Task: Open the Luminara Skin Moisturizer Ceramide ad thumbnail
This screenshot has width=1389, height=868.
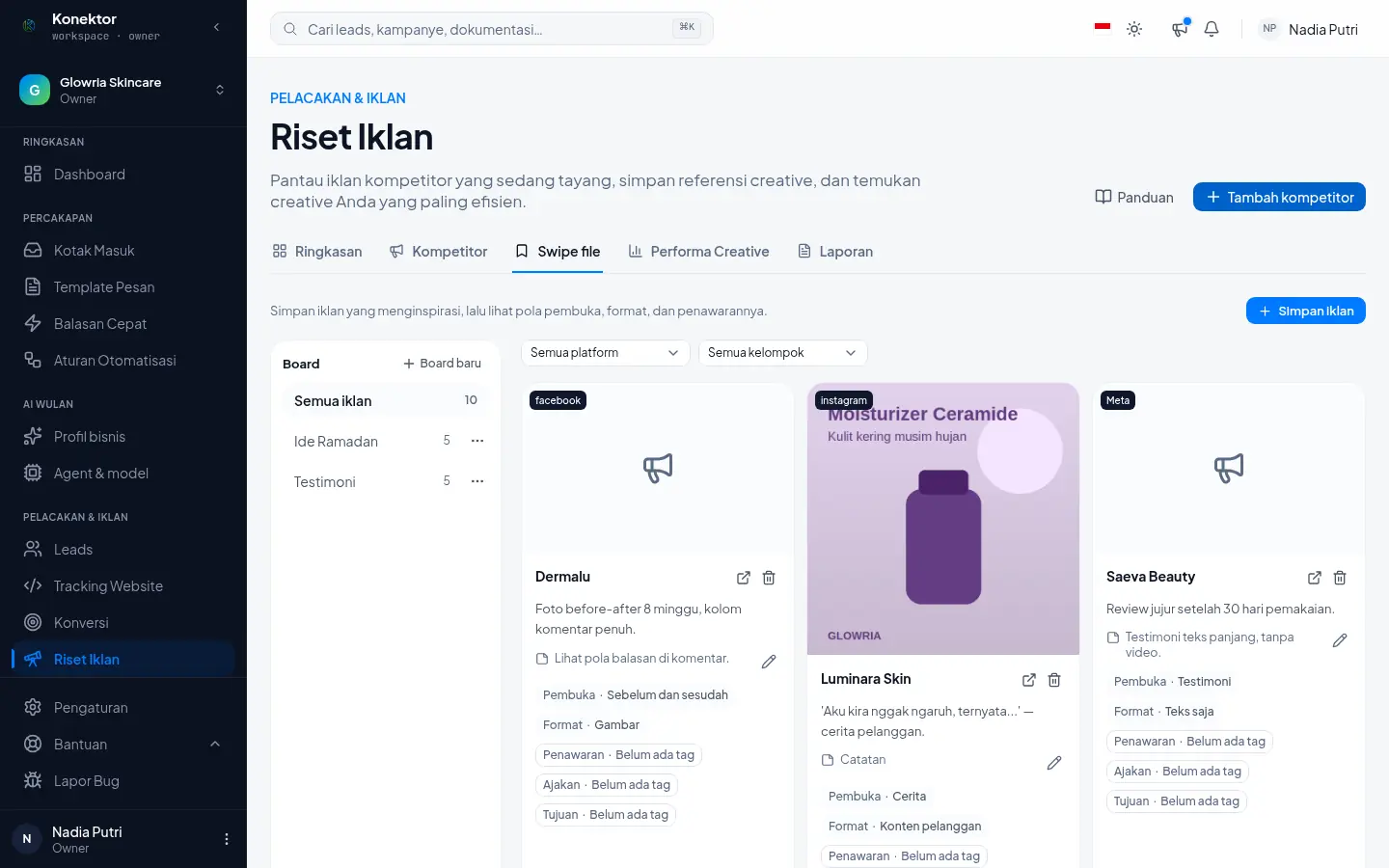Action: 943,519
